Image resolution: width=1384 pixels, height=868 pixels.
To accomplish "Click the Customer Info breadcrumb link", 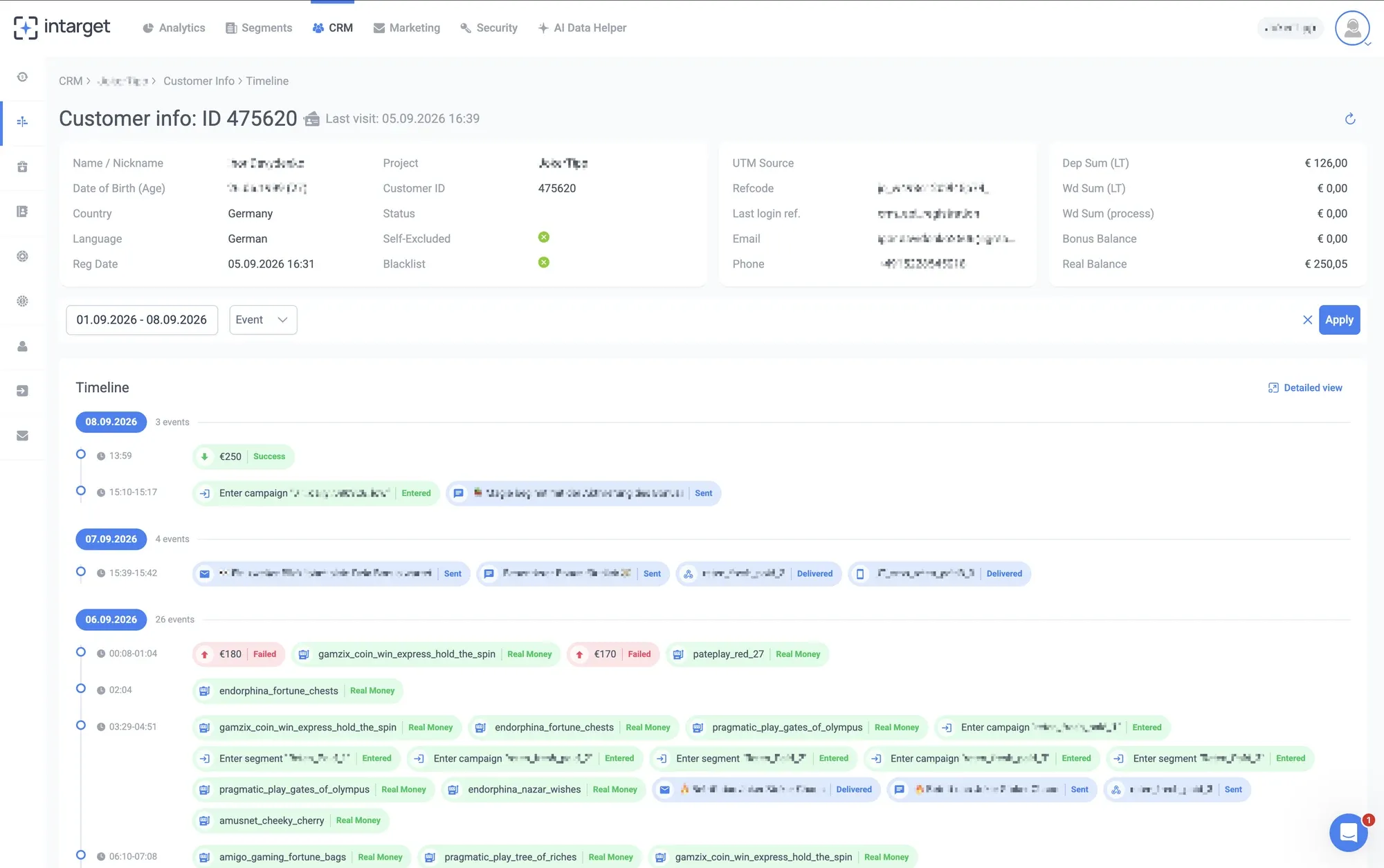I will 199,81.
